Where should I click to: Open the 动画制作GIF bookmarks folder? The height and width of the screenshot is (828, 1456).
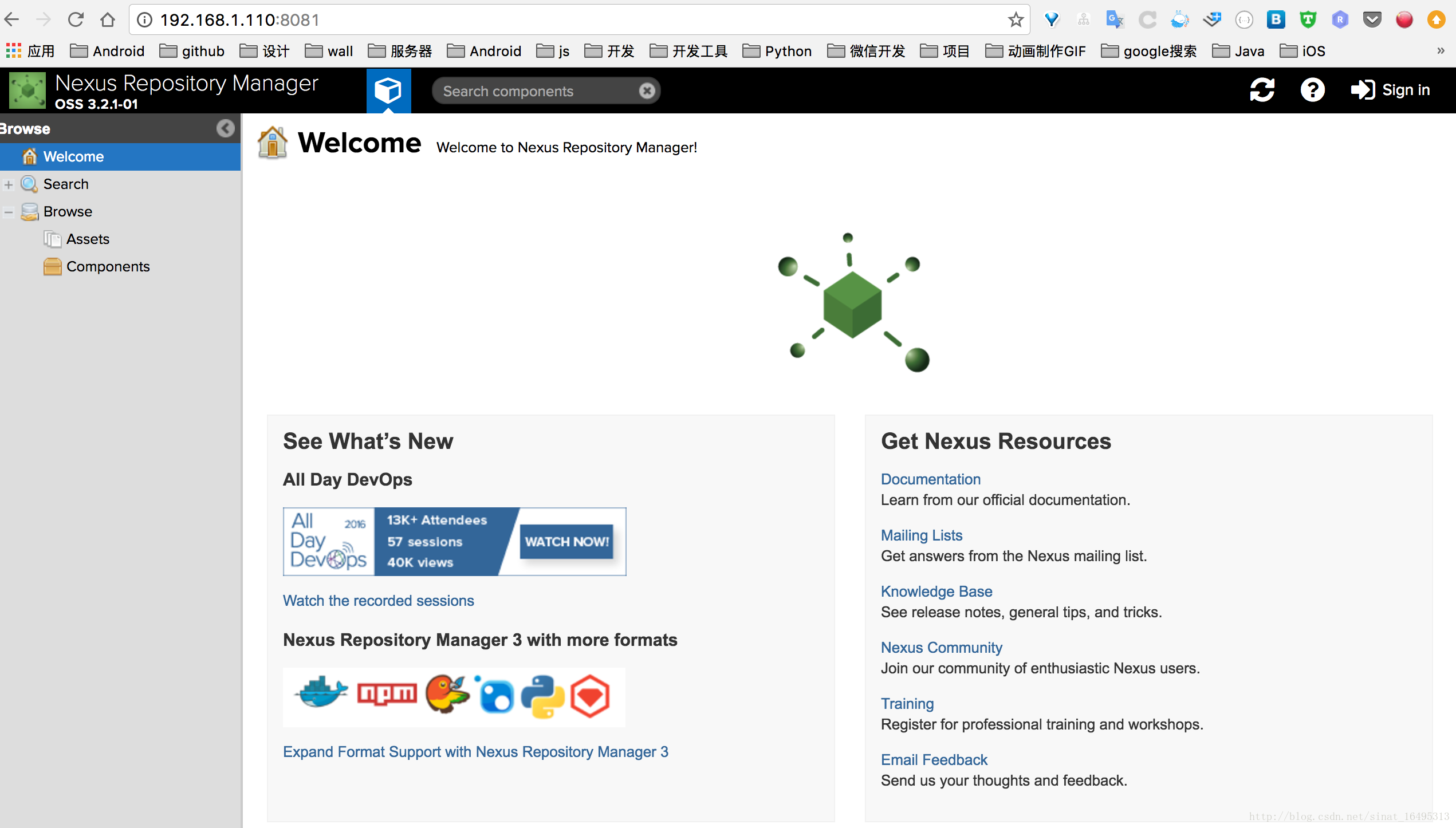point(1035,51)
